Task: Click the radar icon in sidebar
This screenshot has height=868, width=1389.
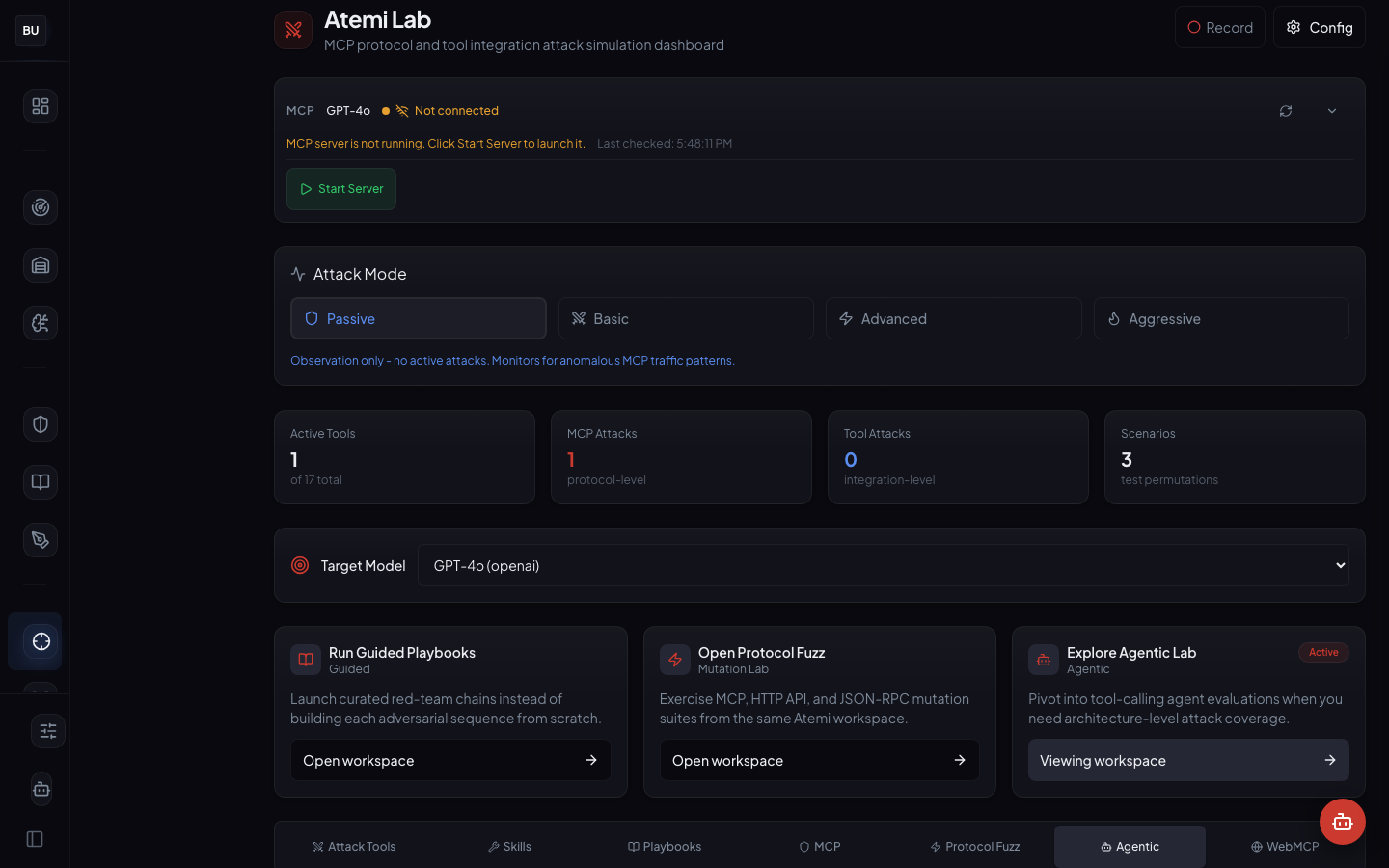Action: click(41, 207)
